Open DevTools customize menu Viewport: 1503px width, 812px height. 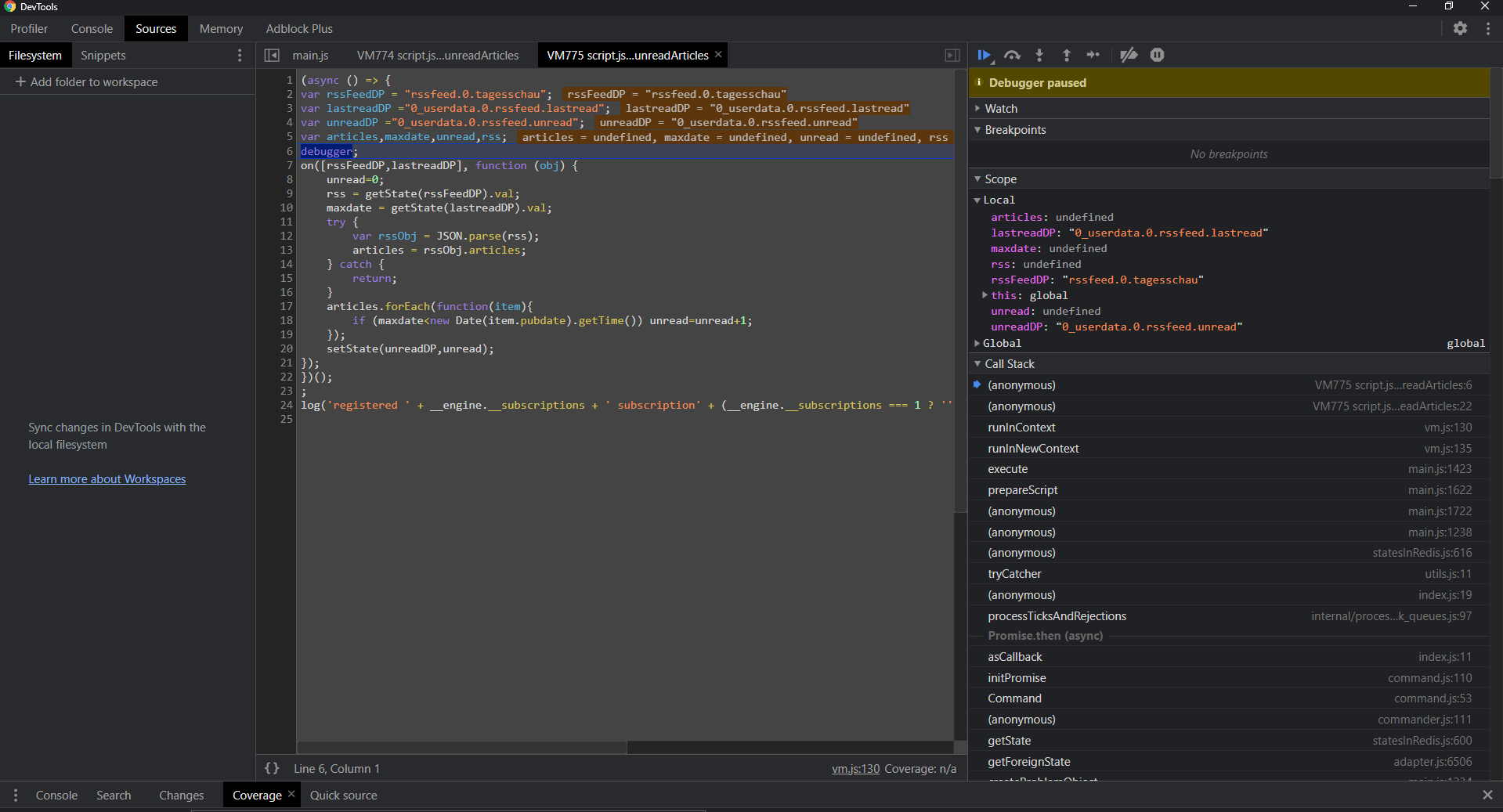pos(1487,28)
